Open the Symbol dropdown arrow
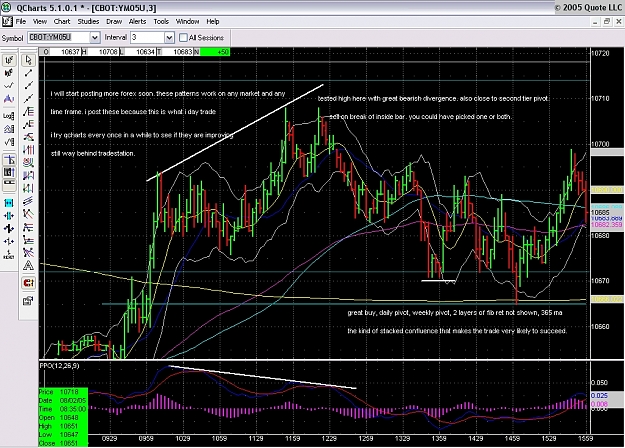 click(94, 38)
